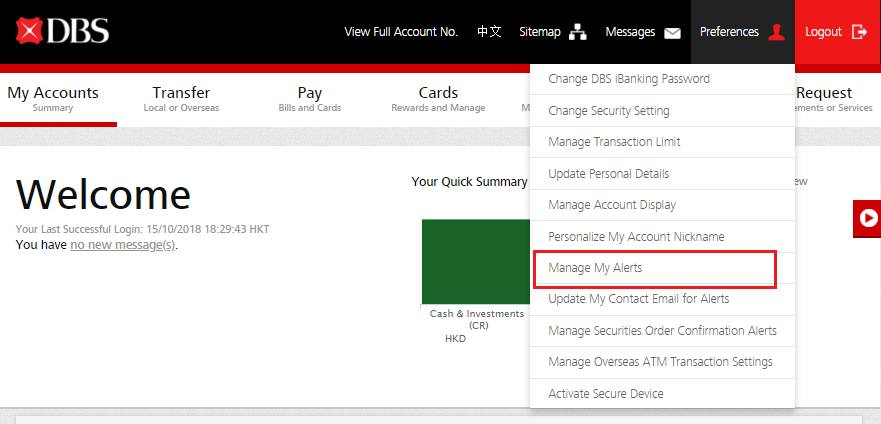Choose Update Personal Details
The width and height of the screenshot is (881, 424).
(608, 174)
